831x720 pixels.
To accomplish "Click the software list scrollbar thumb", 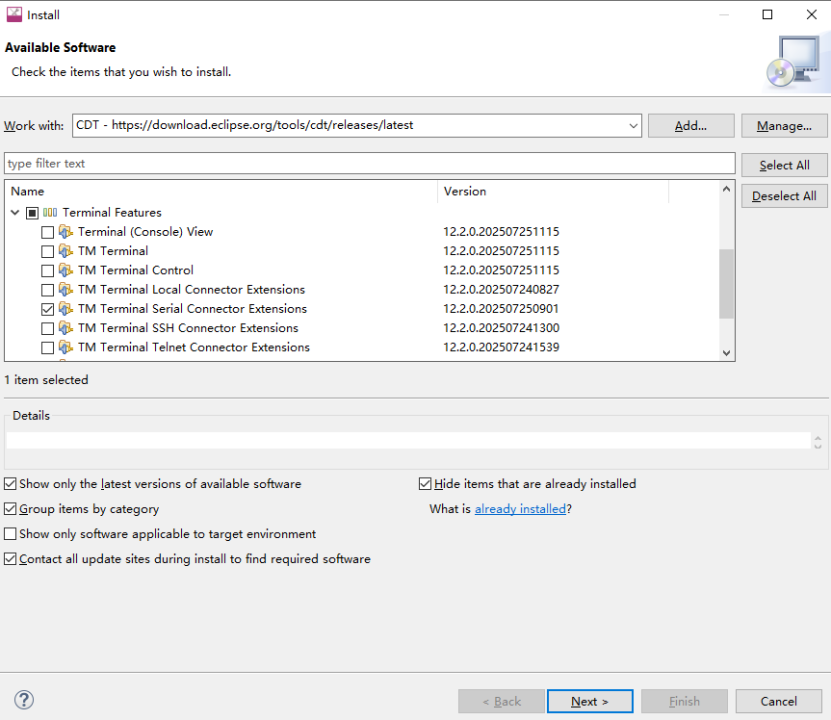I will 726,283.
